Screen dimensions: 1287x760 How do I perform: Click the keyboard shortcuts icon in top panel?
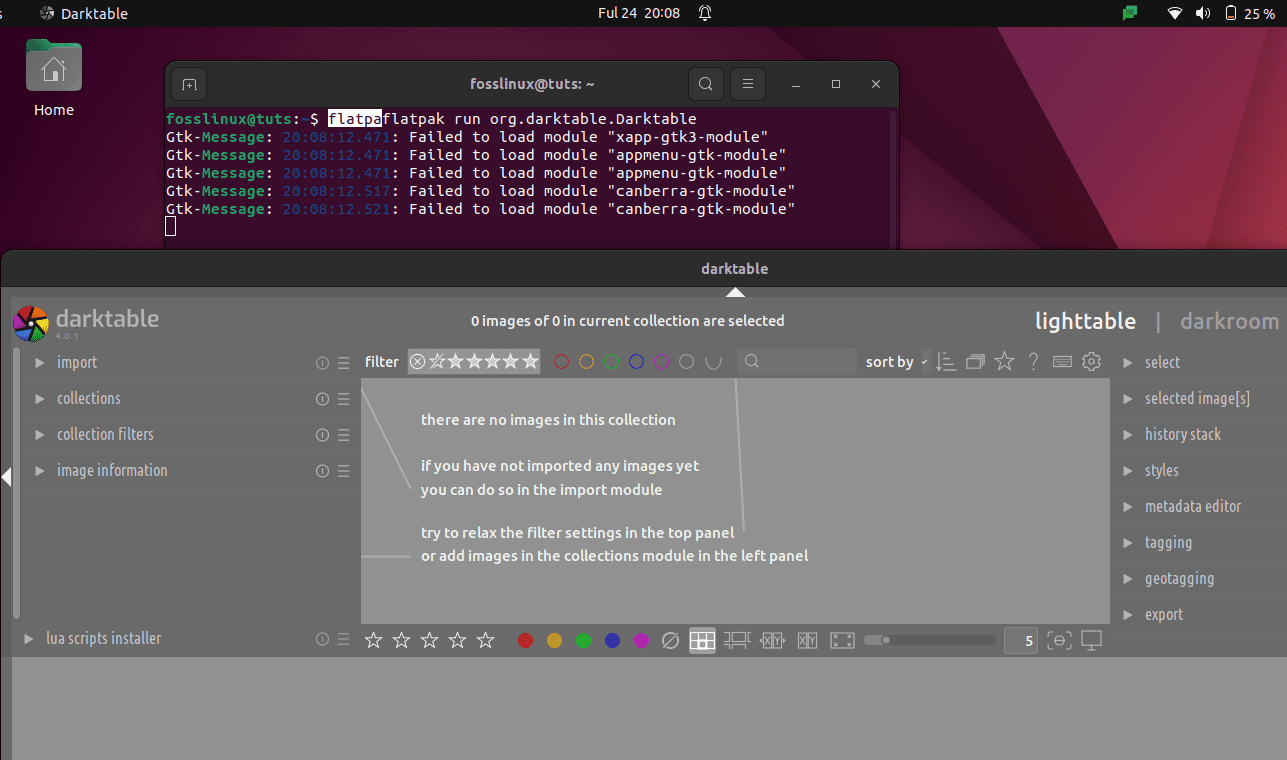coord(1062,361)
